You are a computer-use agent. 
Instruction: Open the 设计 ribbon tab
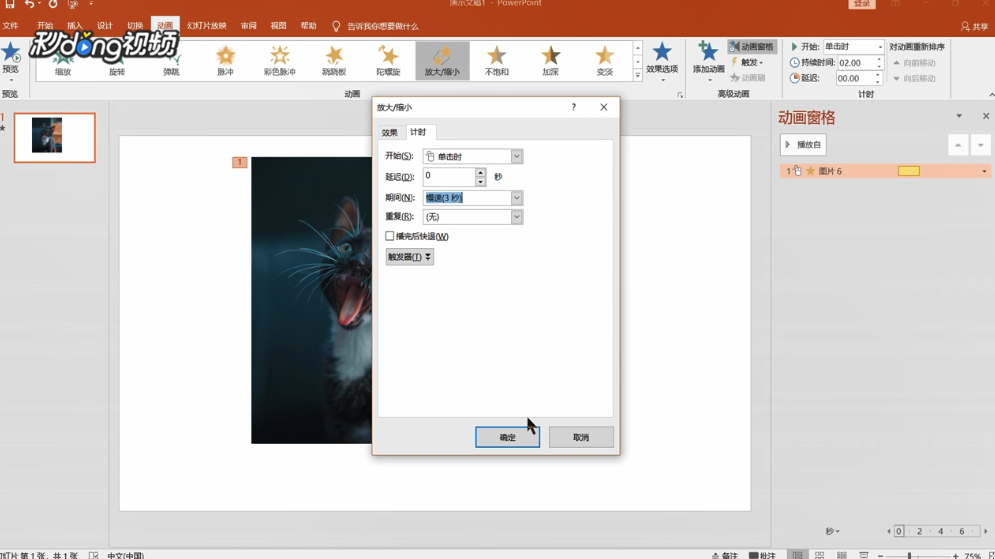(x=105, y=26)
